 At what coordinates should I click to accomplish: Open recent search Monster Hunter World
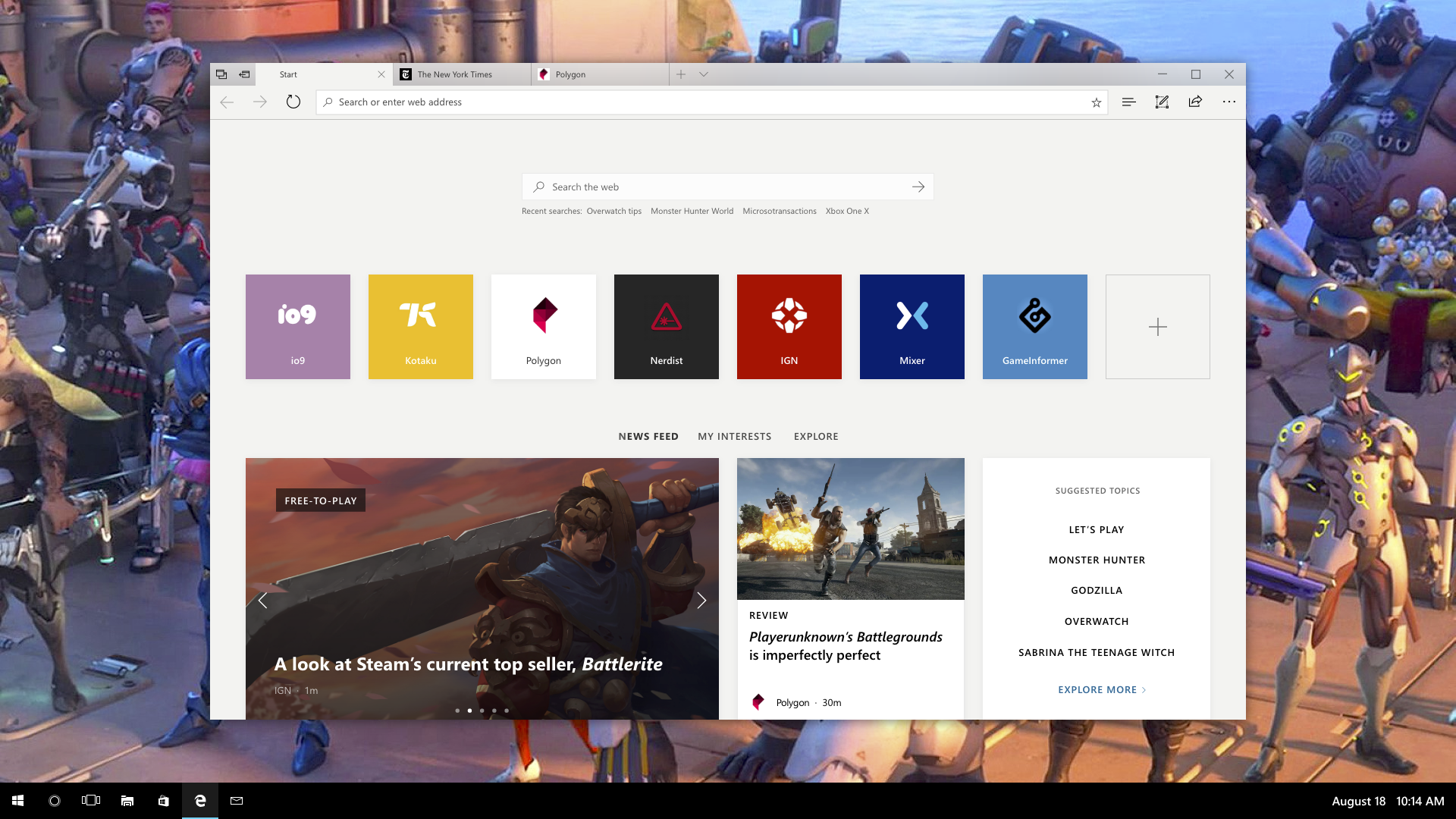[x=692, y=212]
